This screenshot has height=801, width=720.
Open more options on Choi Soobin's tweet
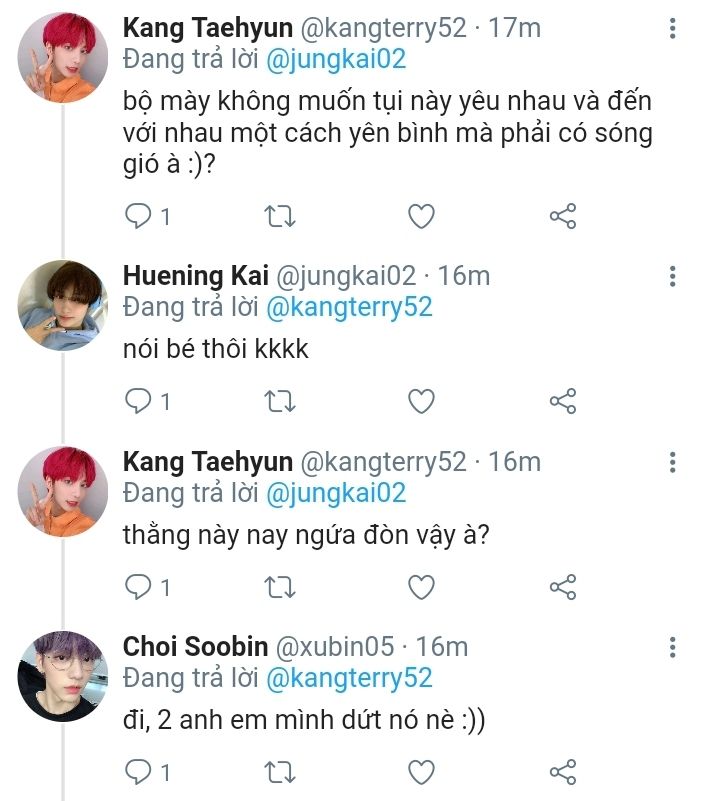click(x=673, y=646)
